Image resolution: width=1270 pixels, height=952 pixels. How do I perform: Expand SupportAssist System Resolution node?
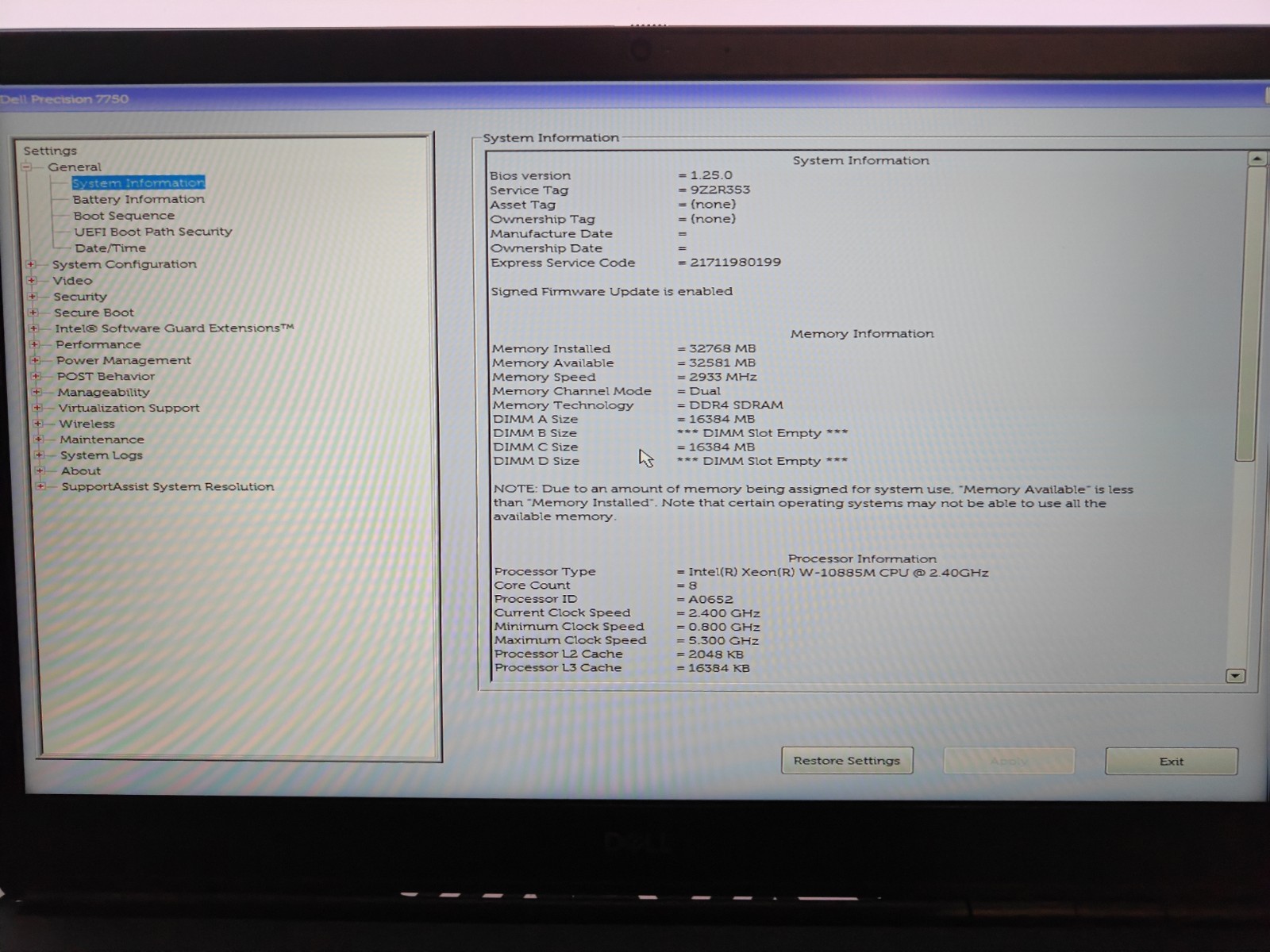coord(40,486)
